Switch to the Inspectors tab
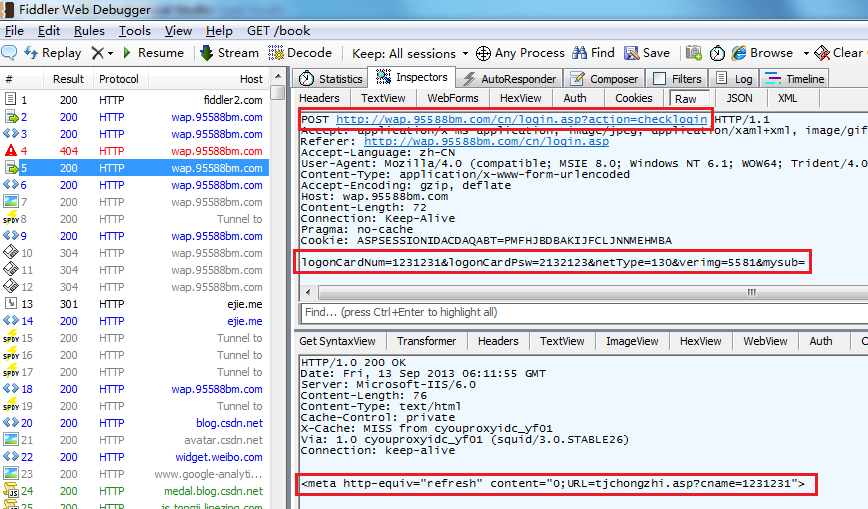The image size is (868, 509). pos(412,77)
